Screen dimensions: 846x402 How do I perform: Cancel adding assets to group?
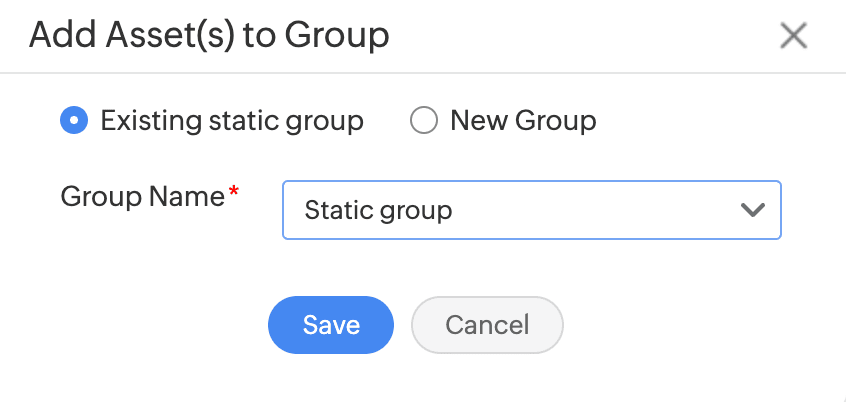pos(487,325)
